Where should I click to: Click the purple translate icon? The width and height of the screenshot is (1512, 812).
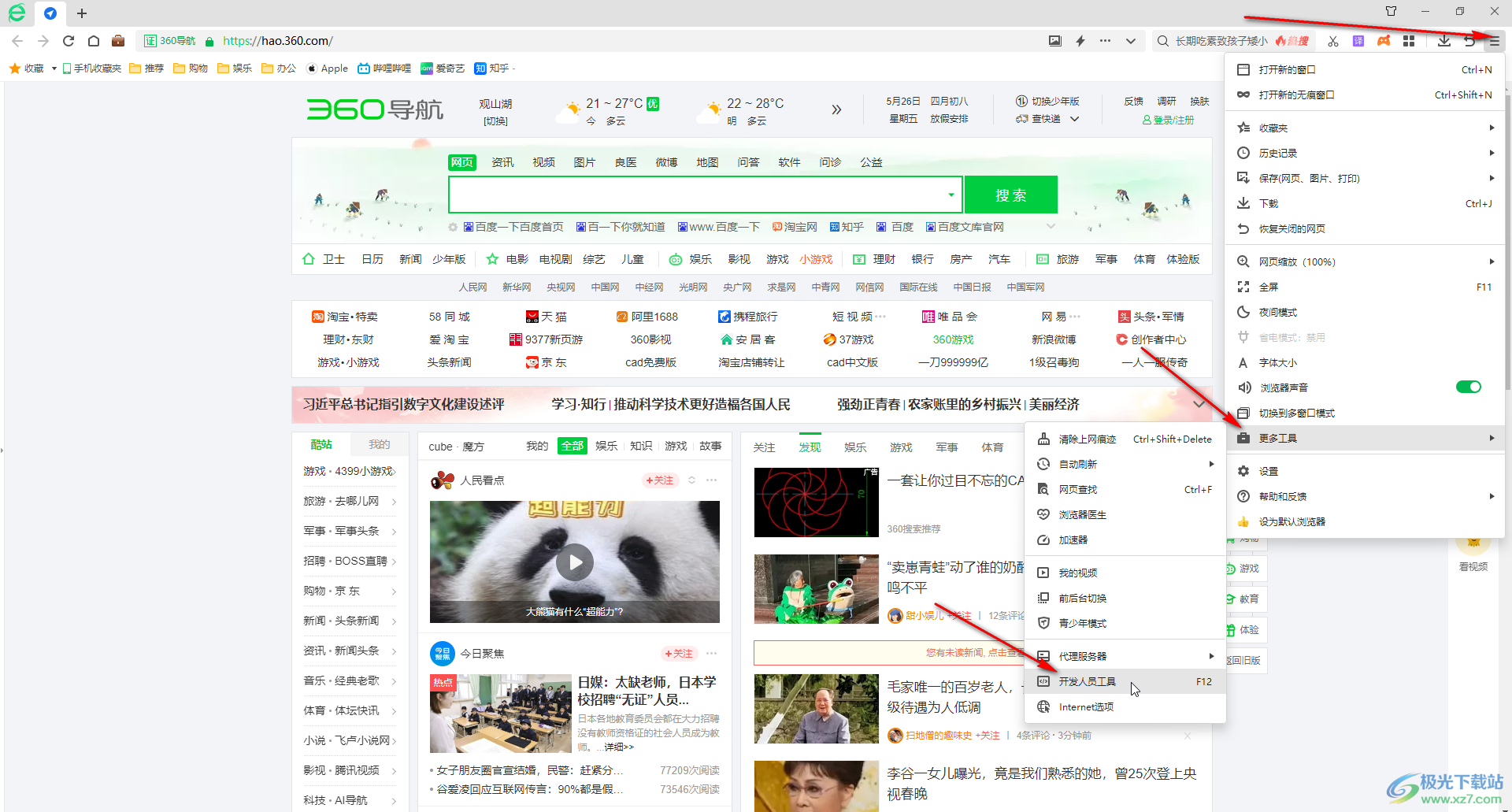pos(1358,41)
